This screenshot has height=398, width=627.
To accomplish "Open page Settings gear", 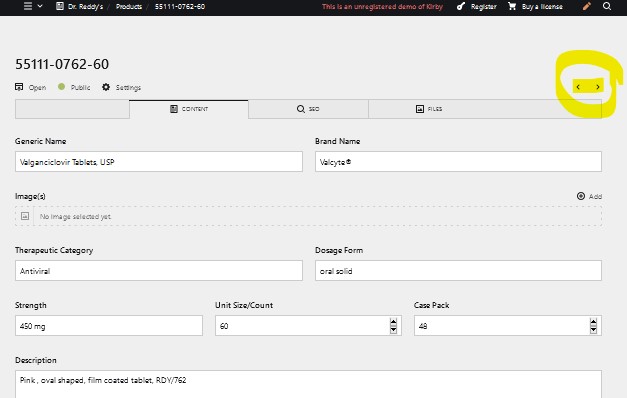I will 121,87.
